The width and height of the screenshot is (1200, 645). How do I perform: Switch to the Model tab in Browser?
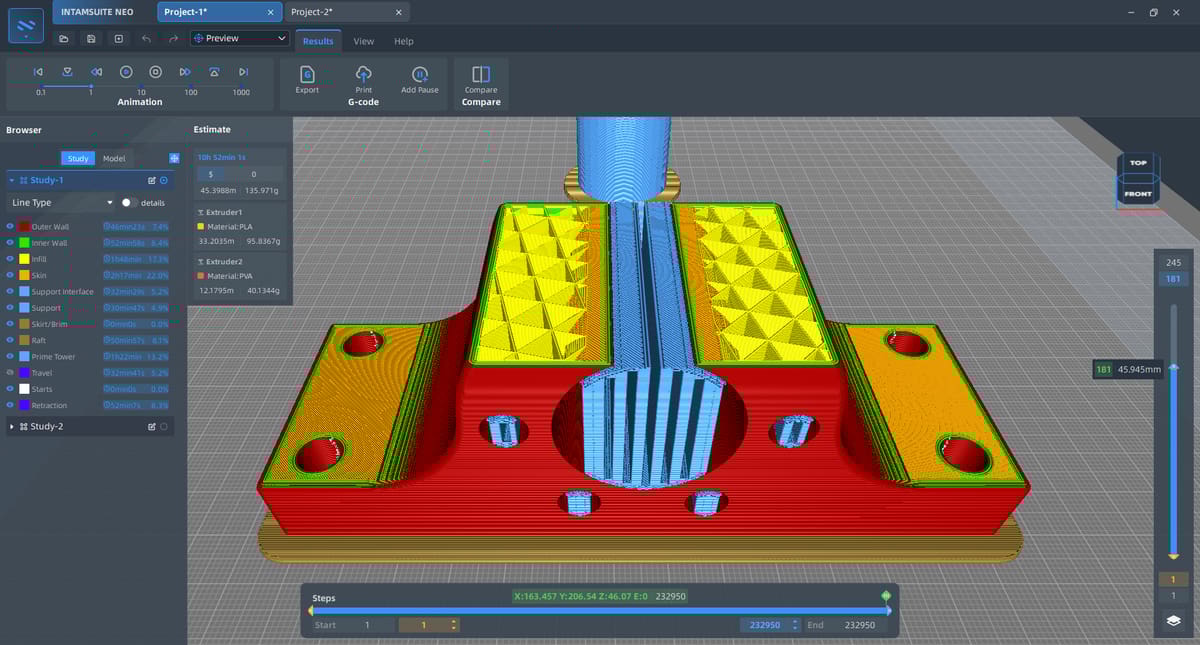114,158
